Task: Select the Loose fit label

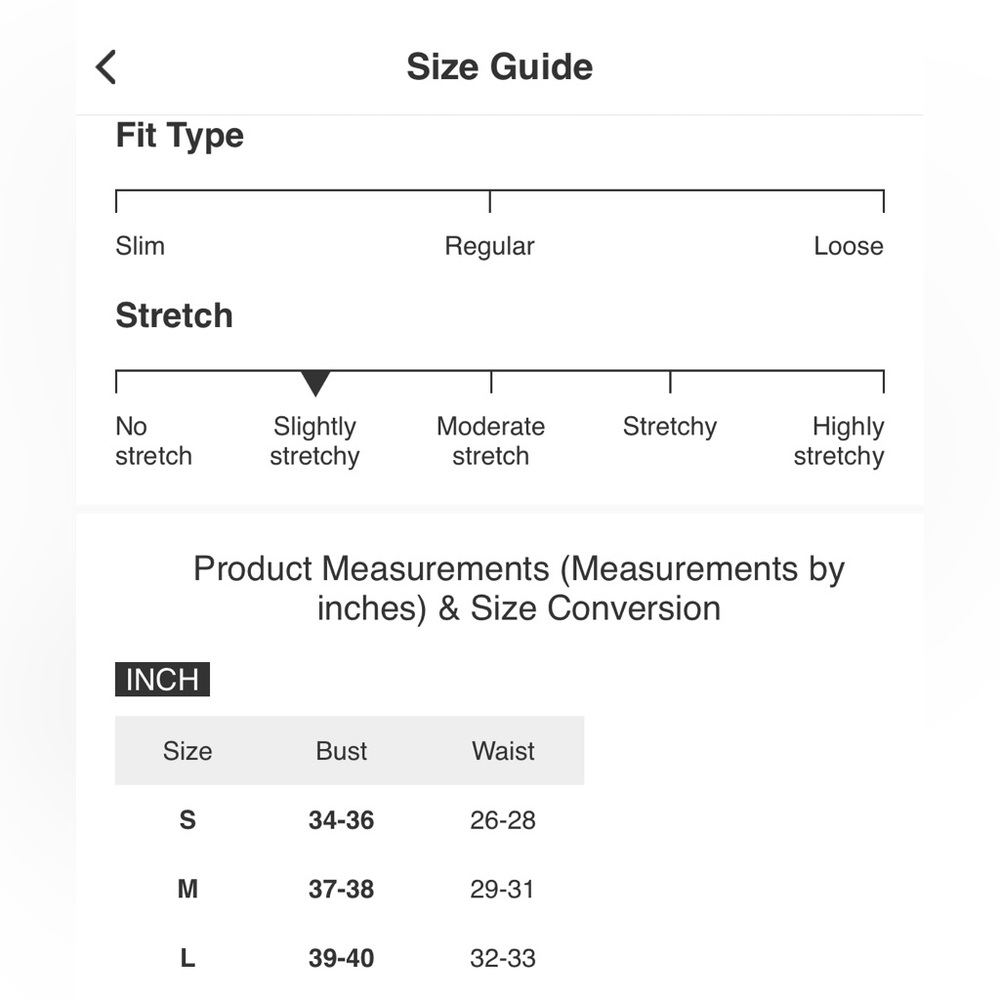Action: tap(848, 246)
